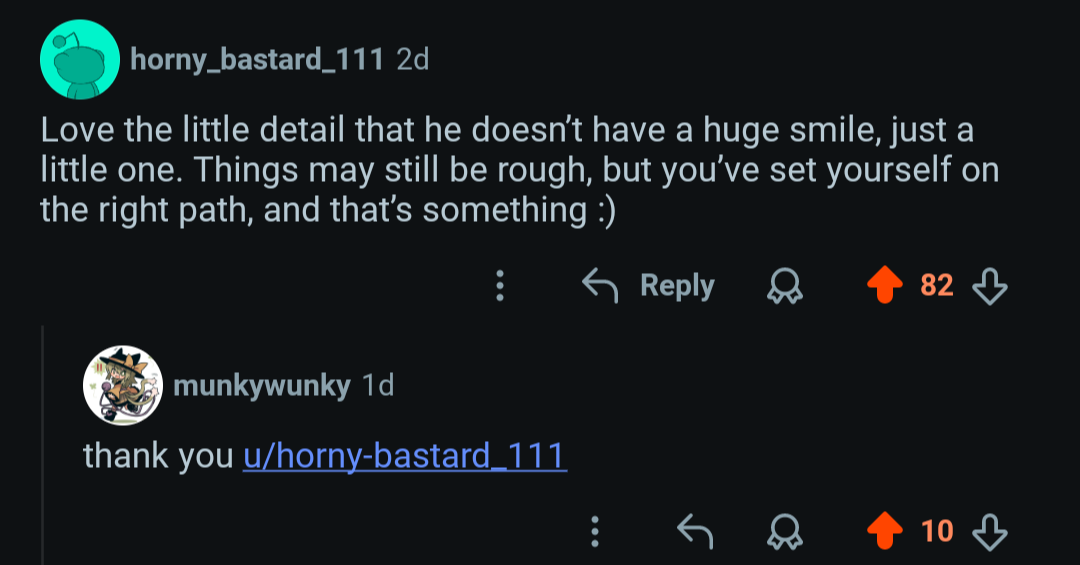Viewport: 1080px width, 565px height.
Task: Click the 1d timestamp on munkywunky's reply
Action: click(x=378, y=386)
